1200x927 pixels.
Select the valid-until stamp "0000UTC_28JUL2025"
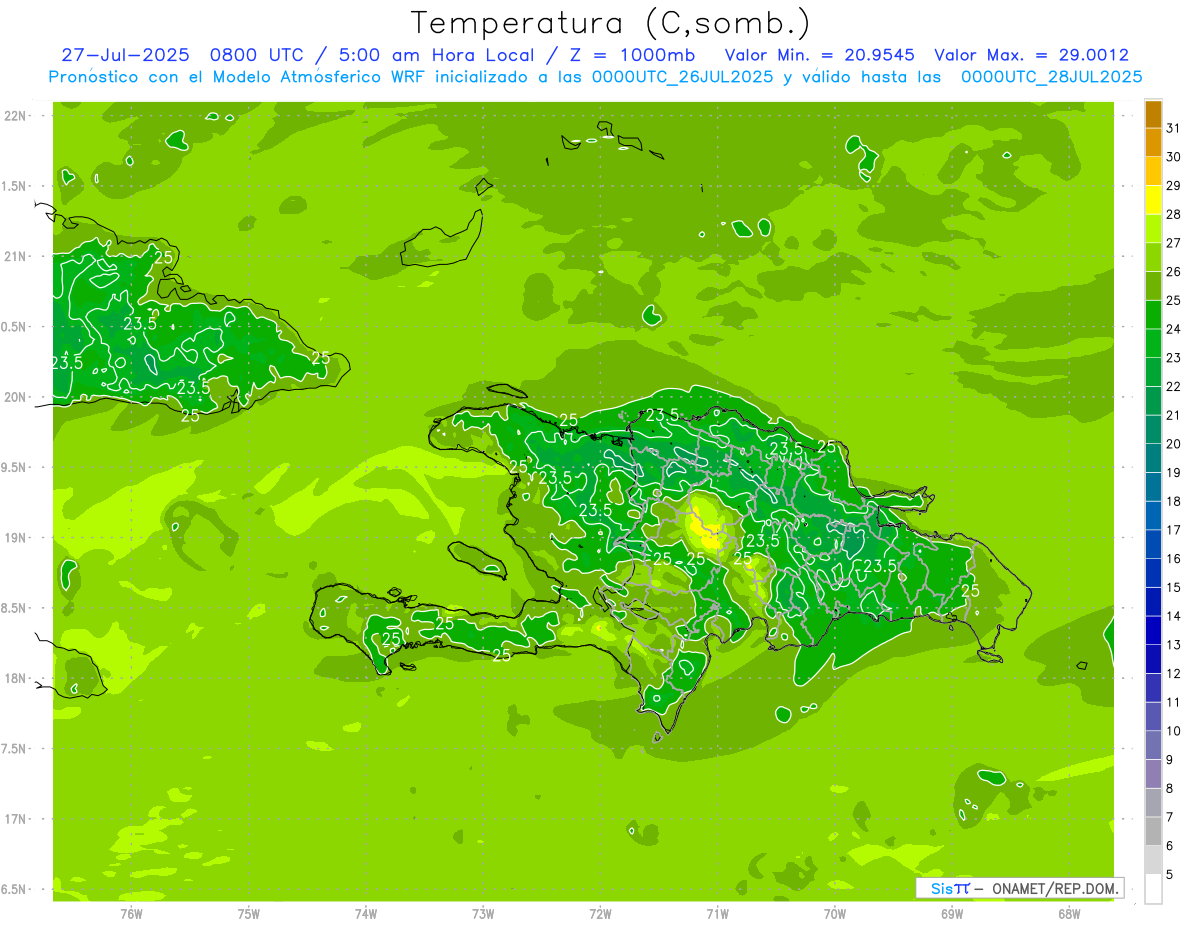1051,77
